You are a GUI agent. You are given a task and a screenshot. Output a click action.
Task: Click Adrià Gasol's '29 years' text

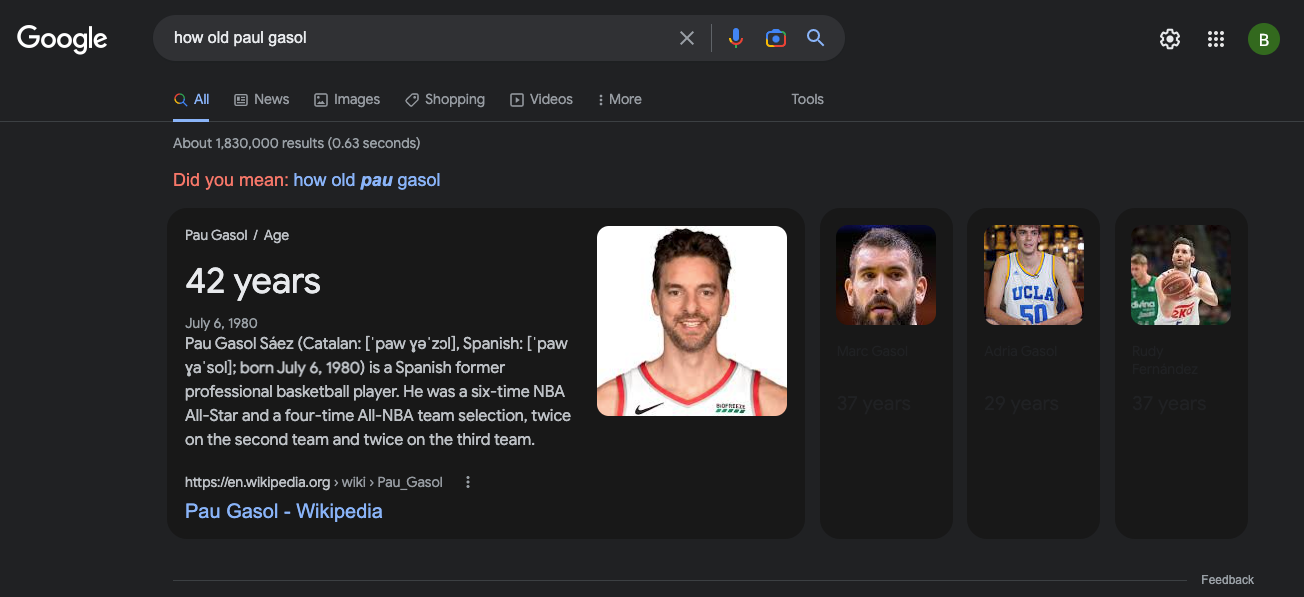tap(1021, 404)
